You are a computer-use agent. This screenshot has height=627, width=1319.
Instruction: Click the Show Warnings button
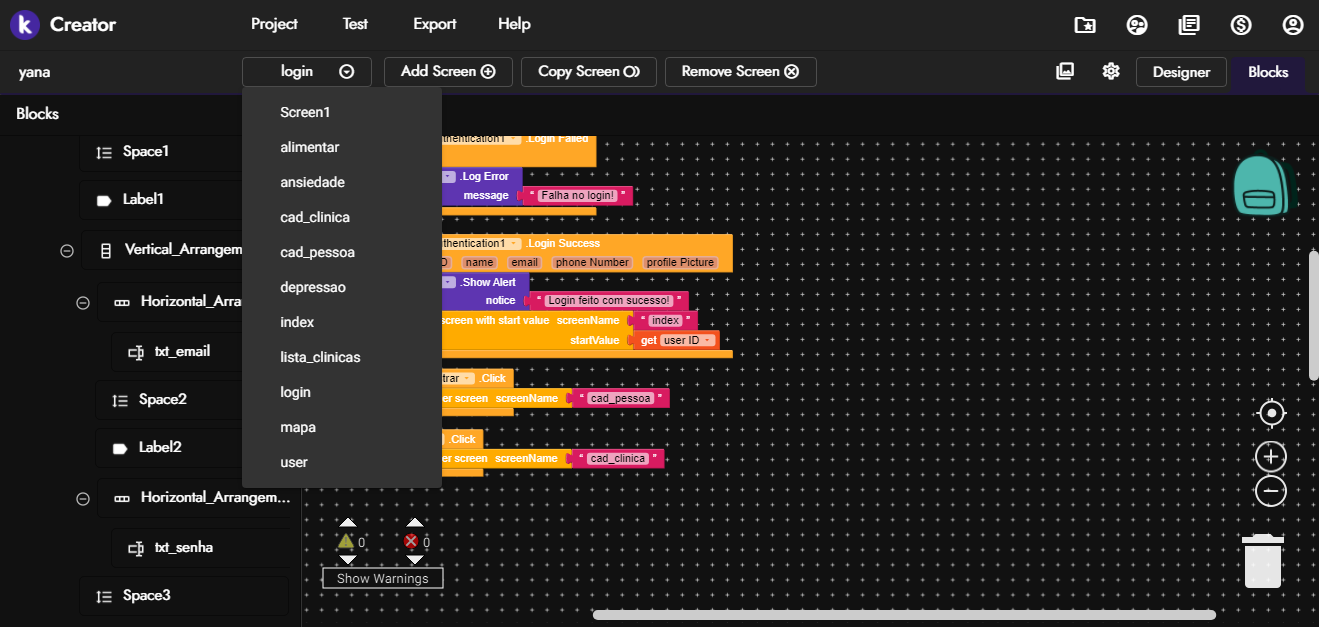pos(382,578)
